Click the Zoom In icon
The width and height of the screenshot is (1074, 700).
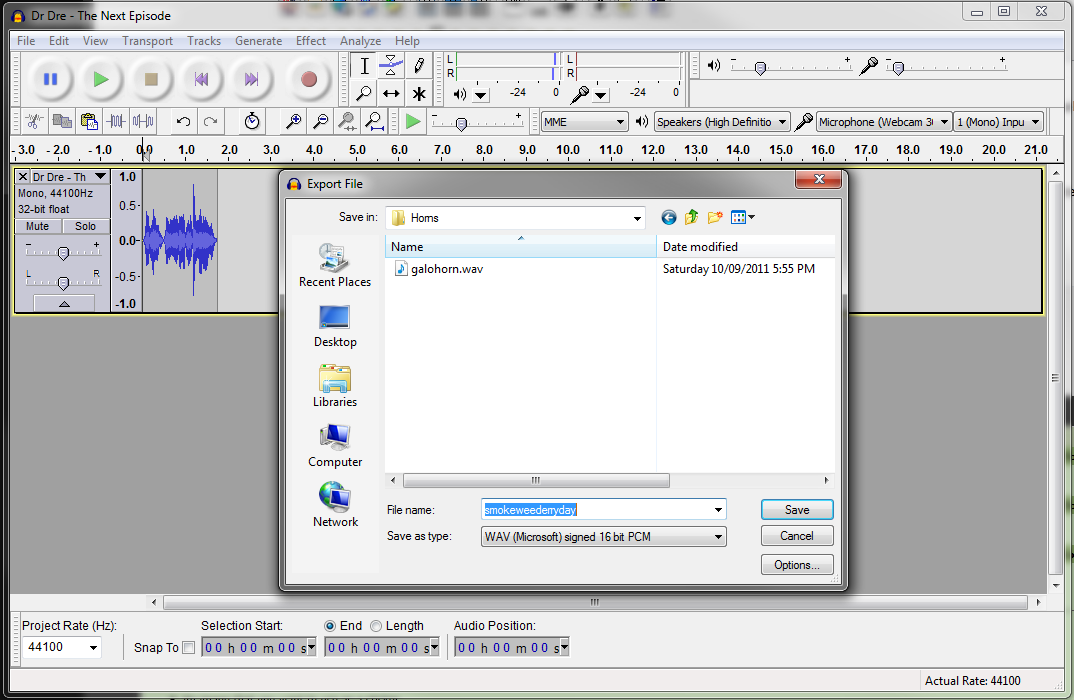(293, 122)
